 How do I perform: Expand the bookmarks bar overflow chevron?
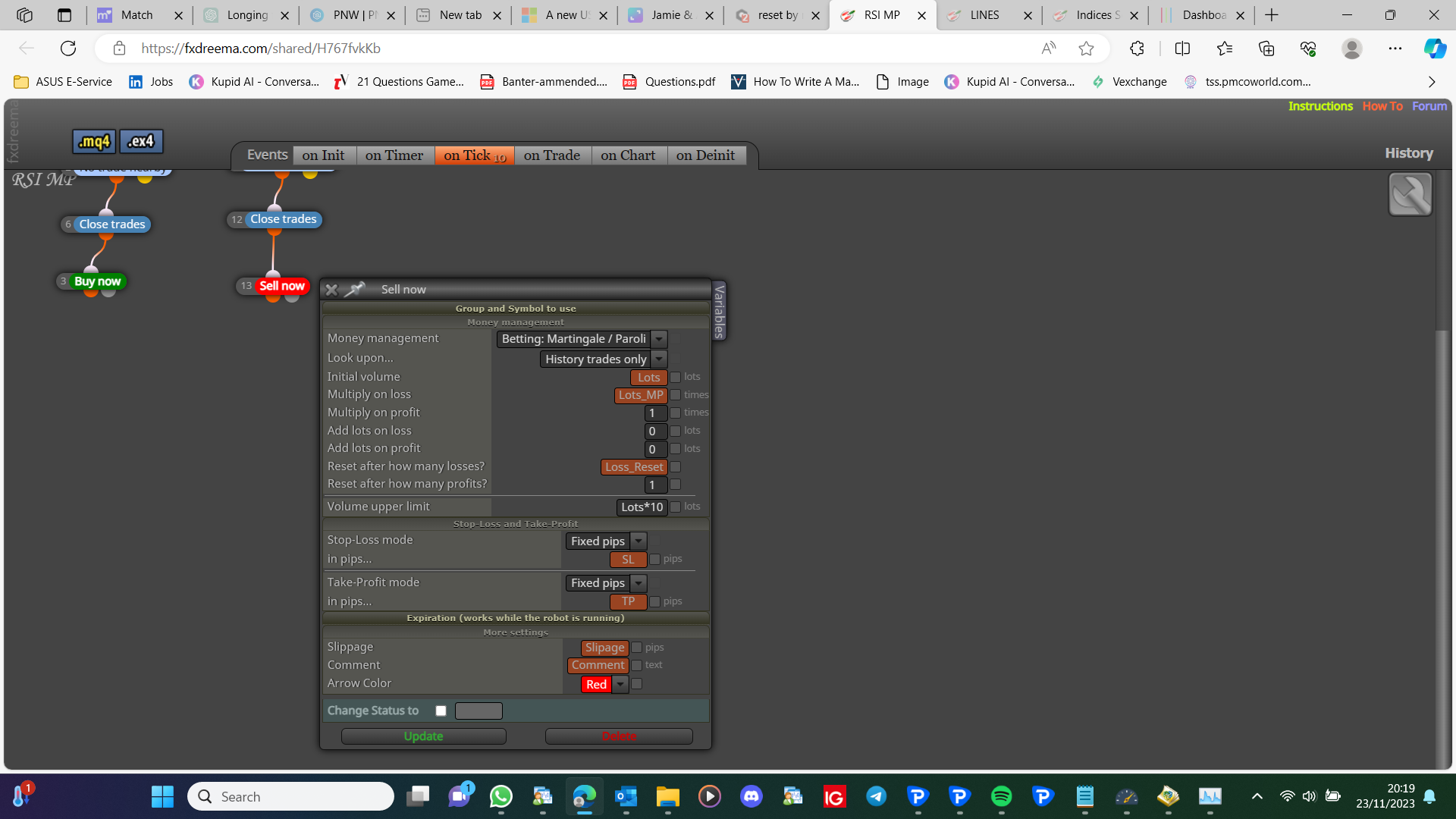(1432, 82)
